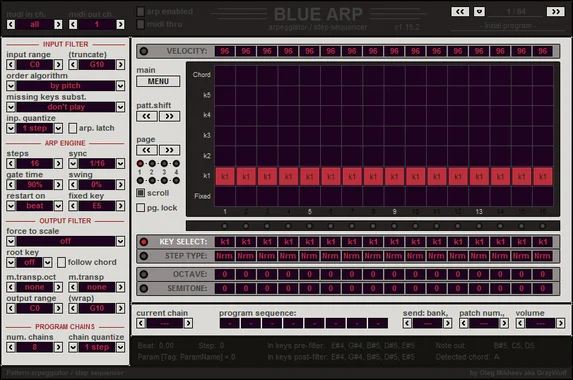Increase send bank value with right arrow
This screenshot has height=380, width=573.
447,323
